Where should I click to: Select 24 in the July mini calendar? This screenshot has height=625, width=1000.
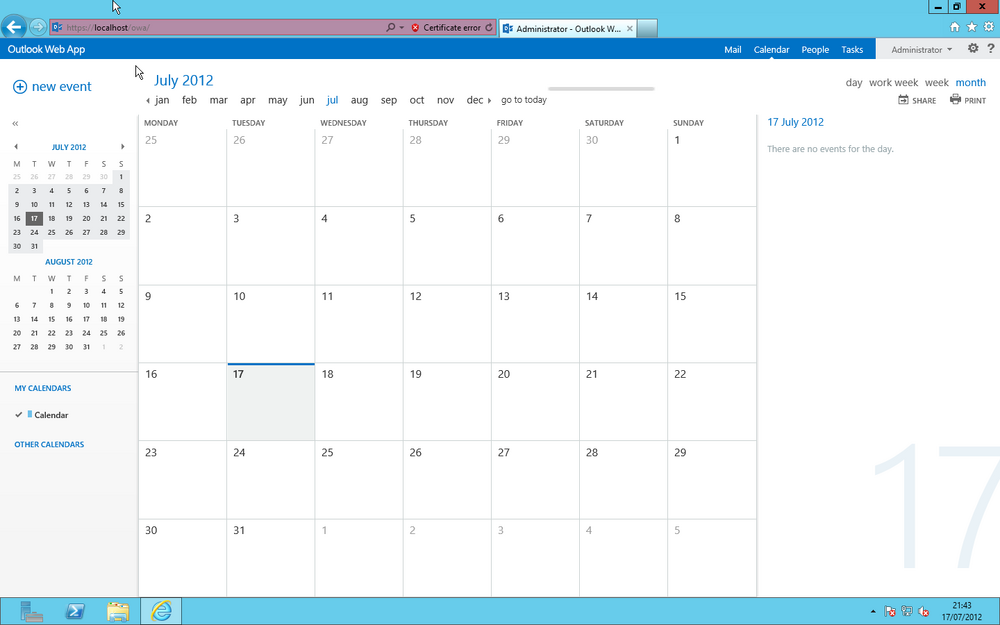(34, 233)
